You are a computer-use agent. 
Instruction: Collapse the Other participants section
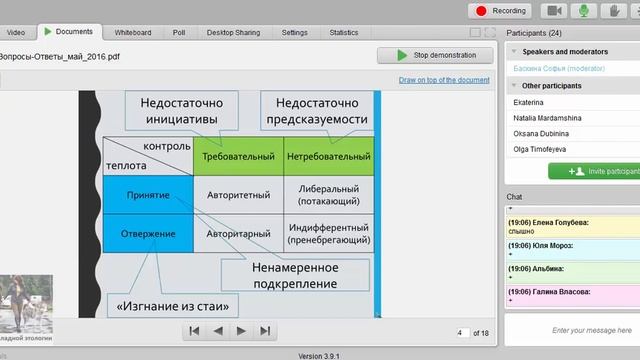click(x=514, y=86)
